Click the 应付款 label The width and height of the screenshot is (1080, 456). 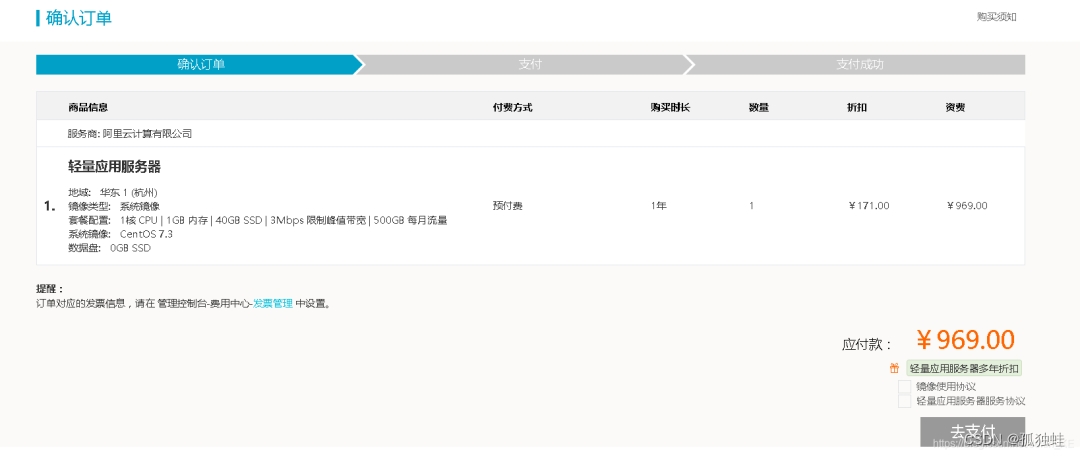click(866, 344)
